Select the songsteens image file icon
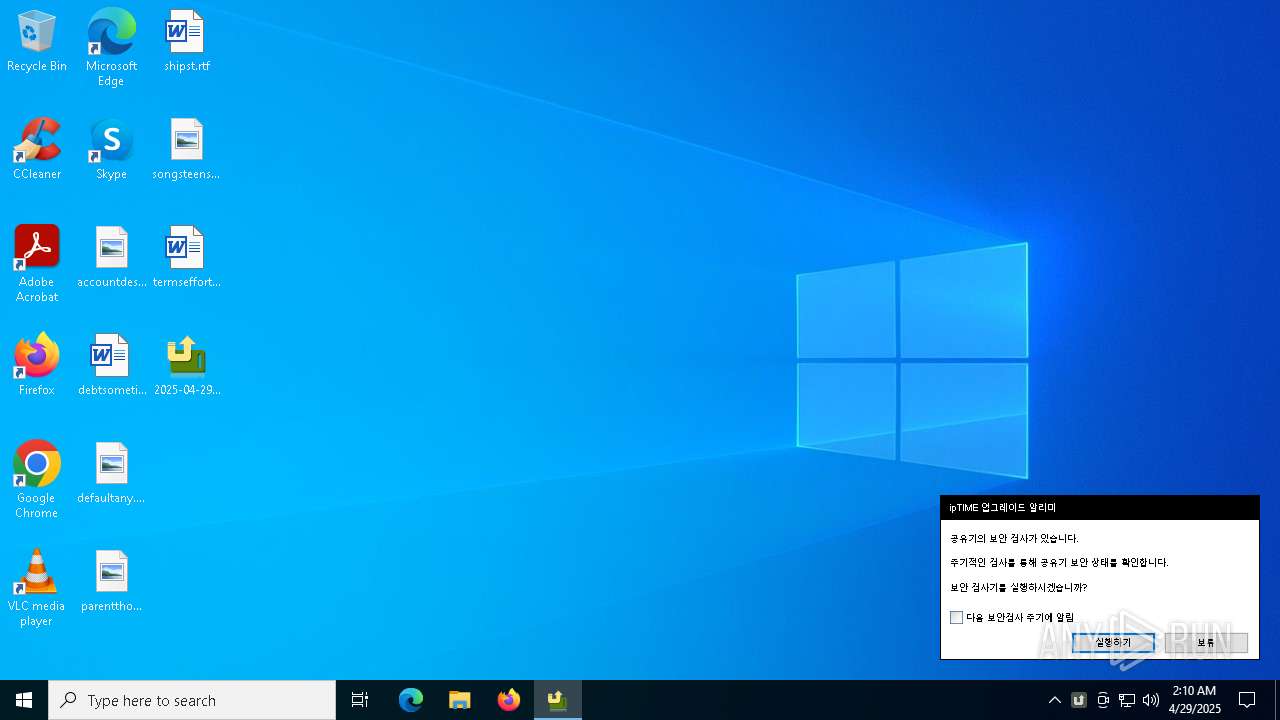1280x720 pixels. tap(186, 150)
